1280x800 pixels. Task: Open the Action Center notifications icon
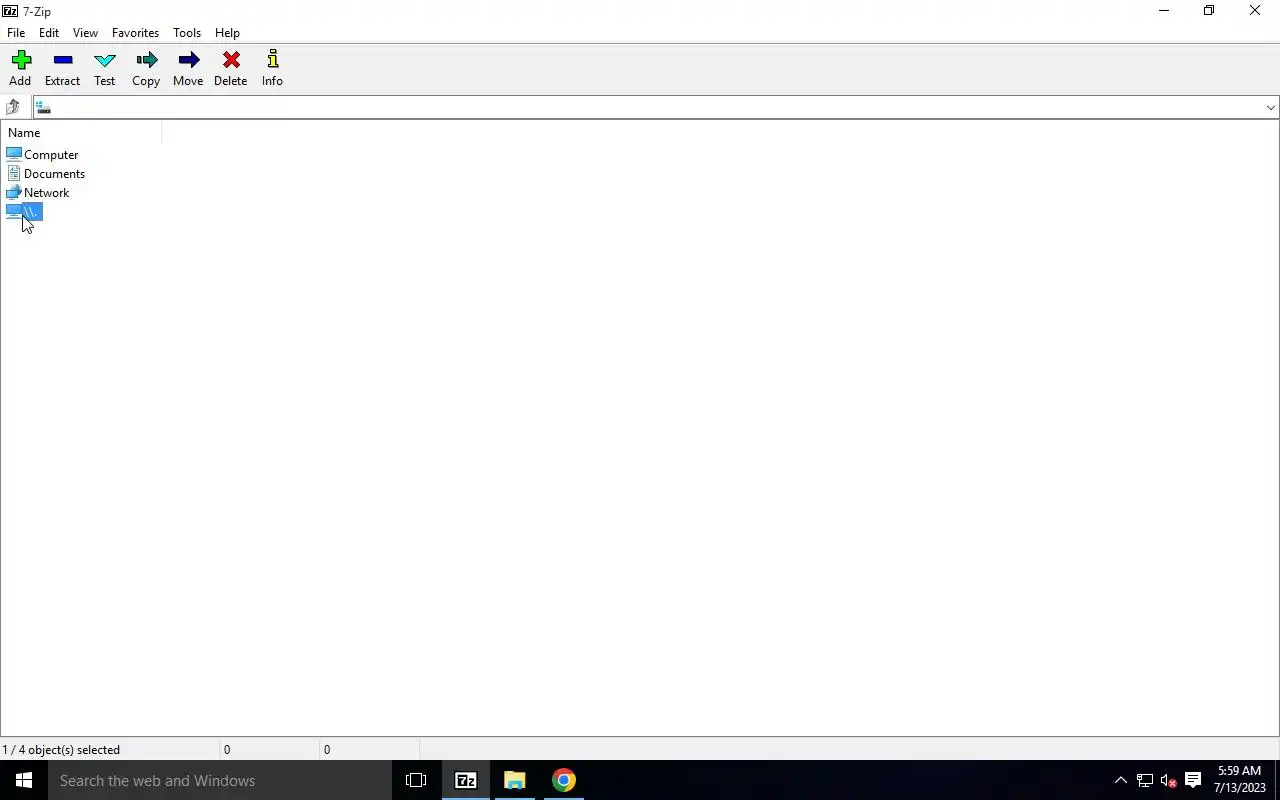coord(1193,780)
